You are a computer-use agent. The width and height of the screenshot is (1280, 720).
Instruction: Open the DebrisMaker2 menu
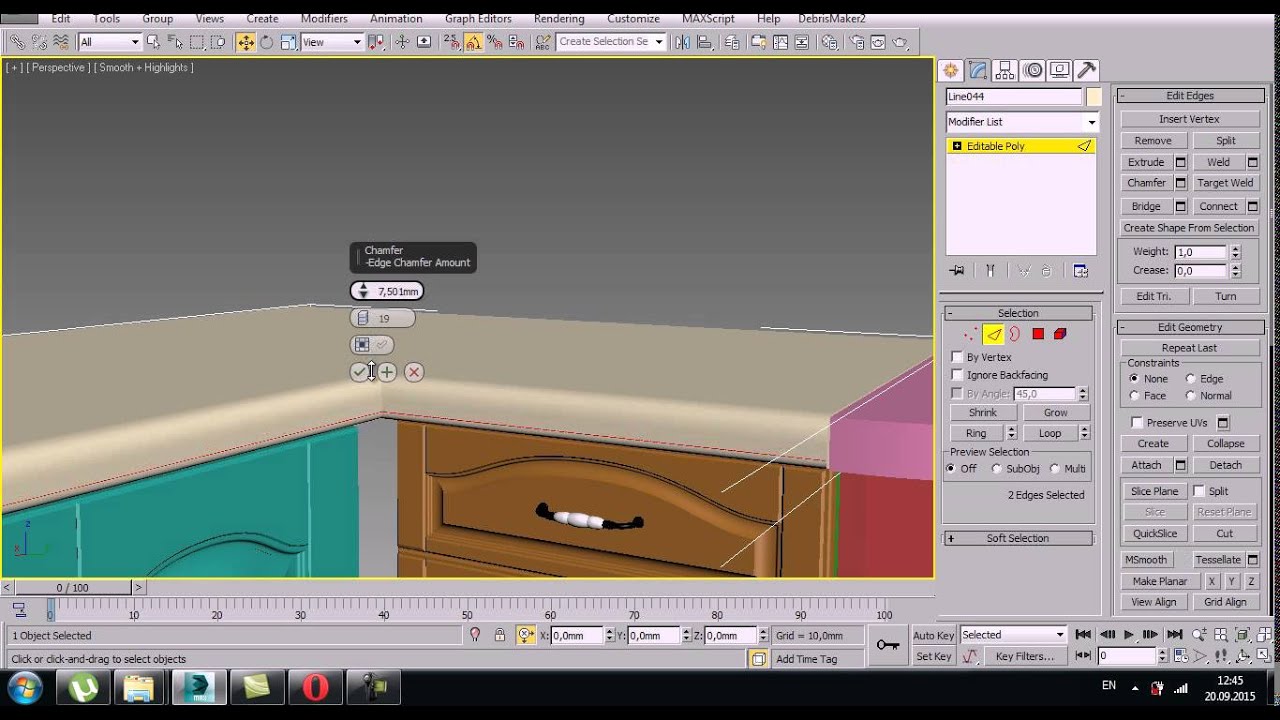832,18
